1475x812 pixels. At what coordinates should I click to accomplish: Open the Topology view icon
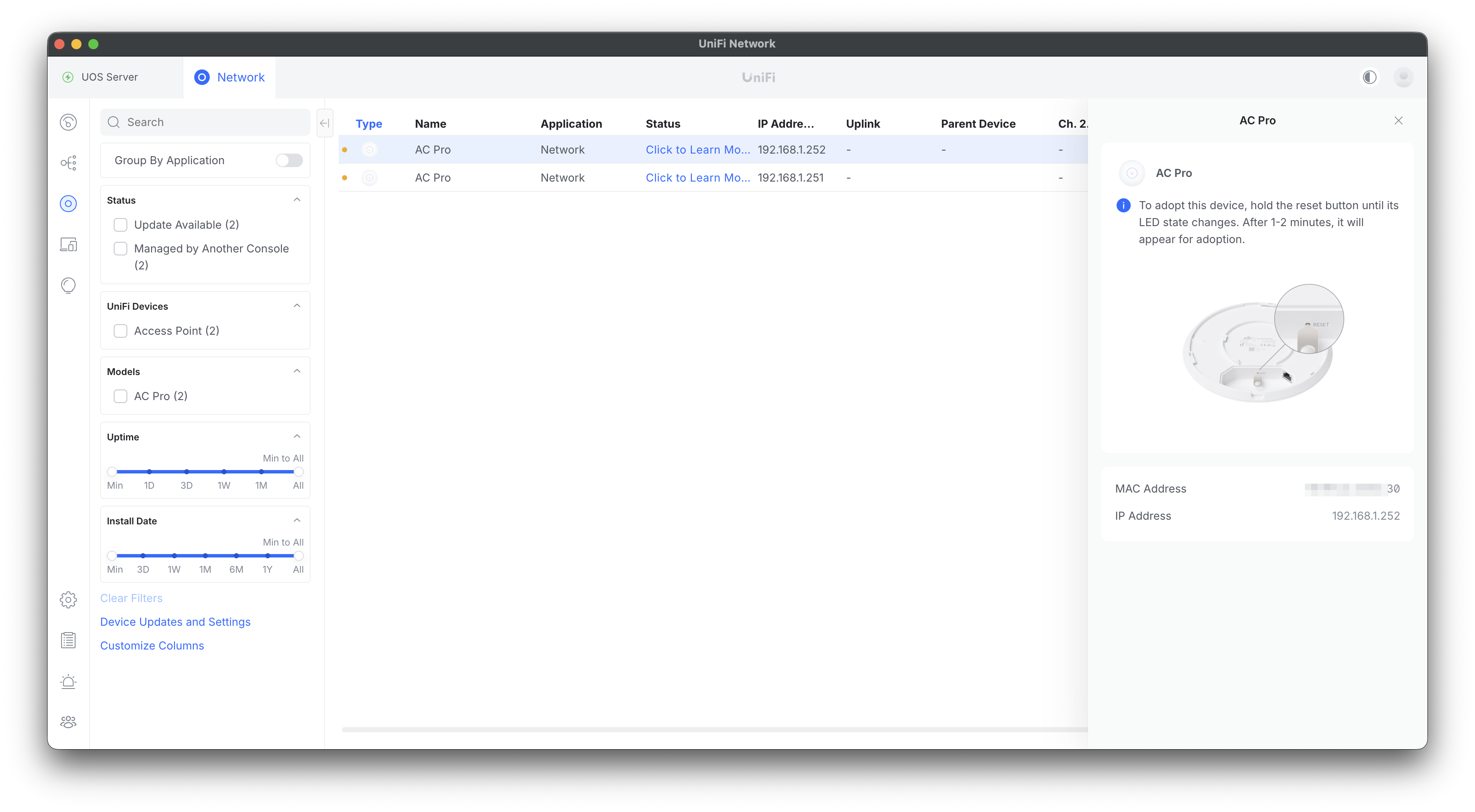68,162
